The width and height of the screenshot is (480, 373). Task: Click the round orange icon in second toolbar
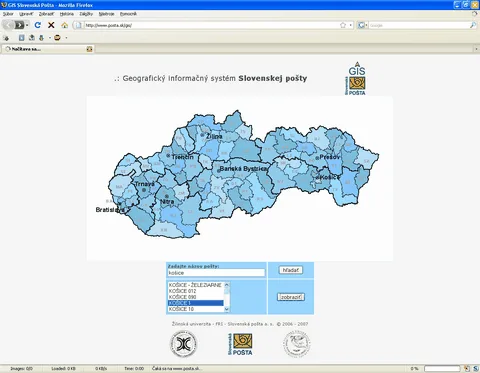[57, 38]
